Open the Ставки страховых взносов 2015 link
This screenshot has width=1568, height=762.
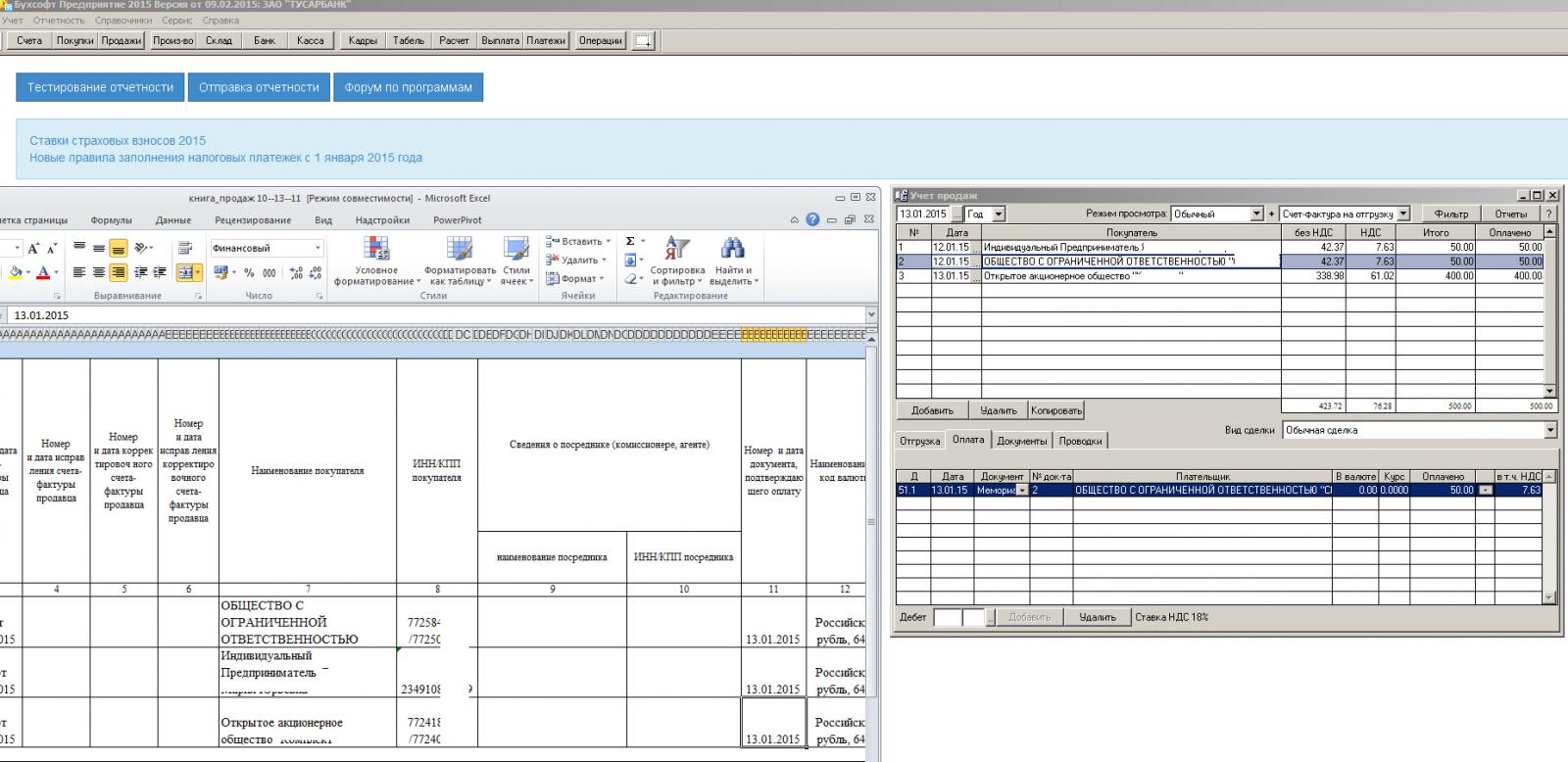[x=118, y=141]
